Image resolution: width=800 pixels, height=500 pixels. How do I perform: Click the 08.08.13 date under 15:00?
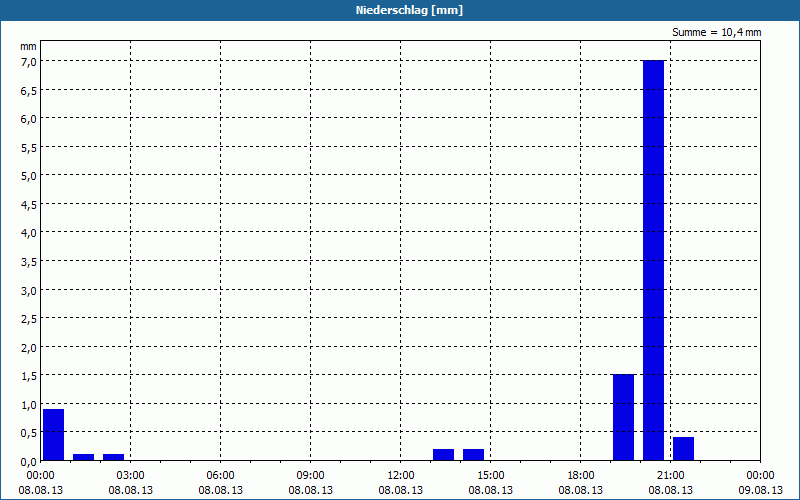pyautogui.click(x=491, y=490)
